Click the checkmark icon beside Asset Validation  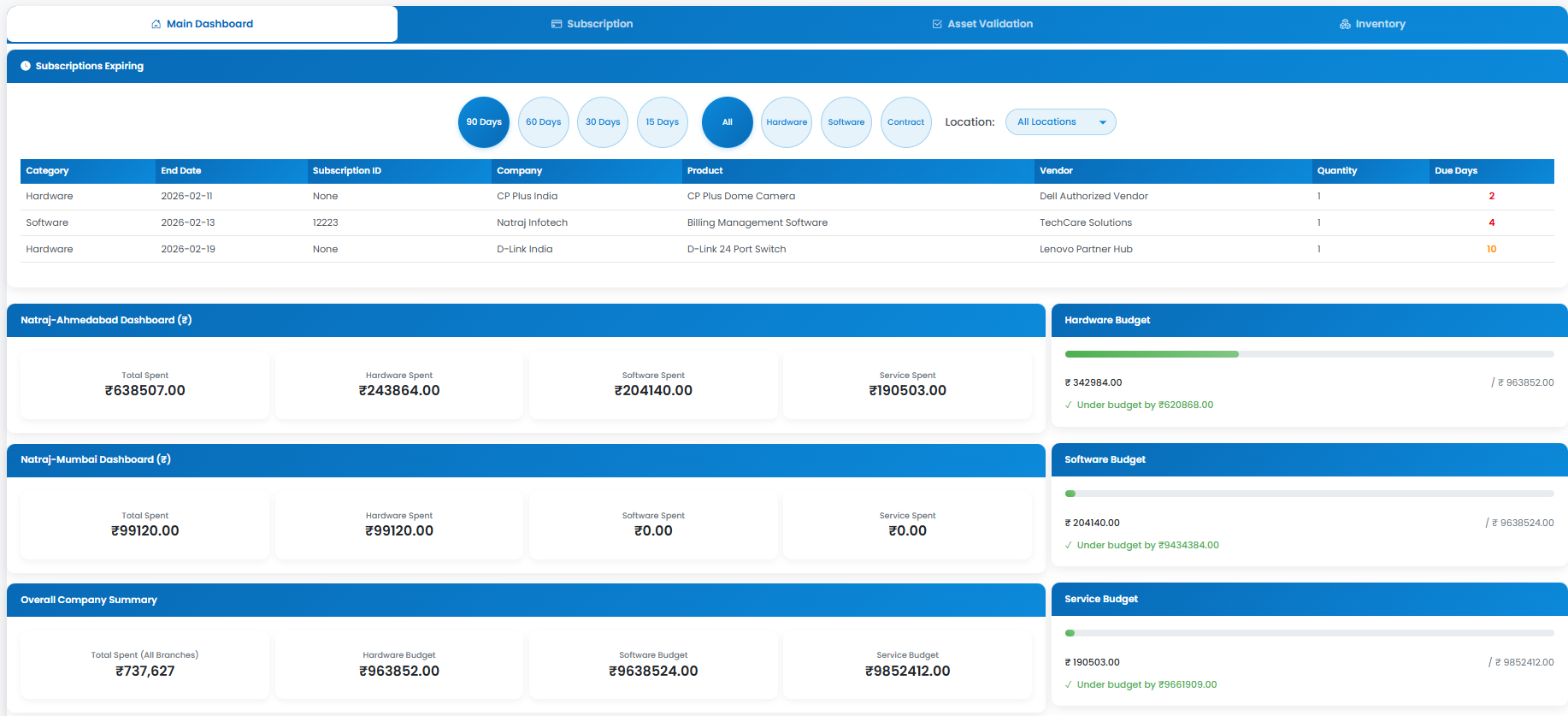click(937, 24)
